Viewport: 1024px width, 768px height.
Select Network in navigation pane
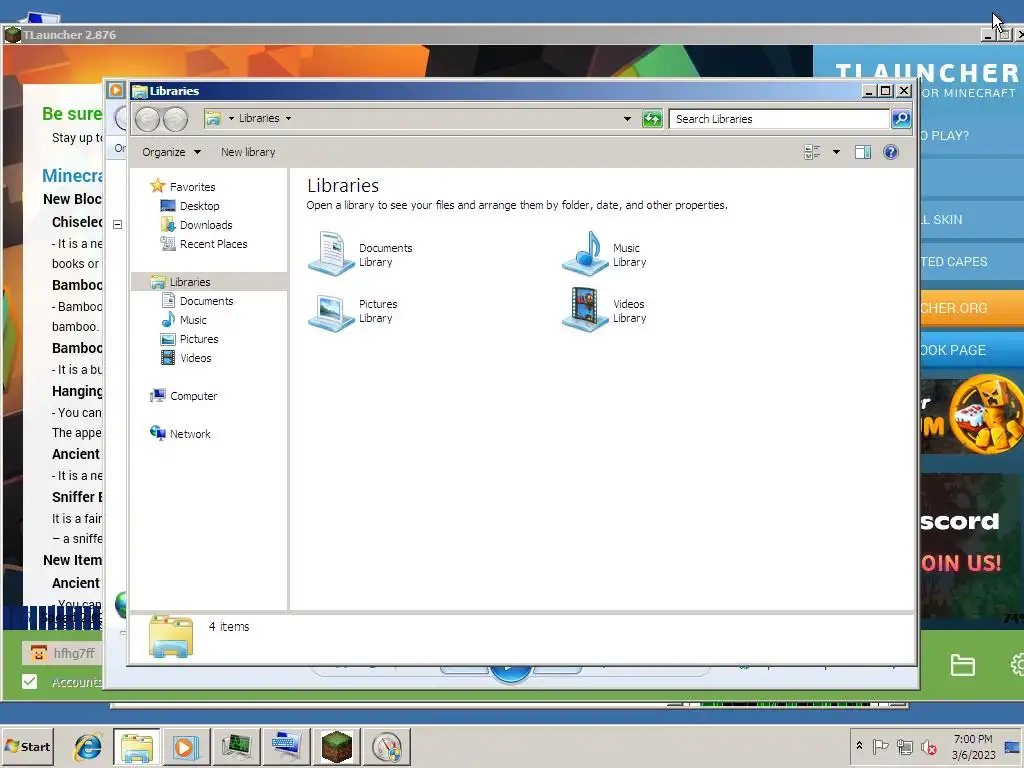click(190, 434)
